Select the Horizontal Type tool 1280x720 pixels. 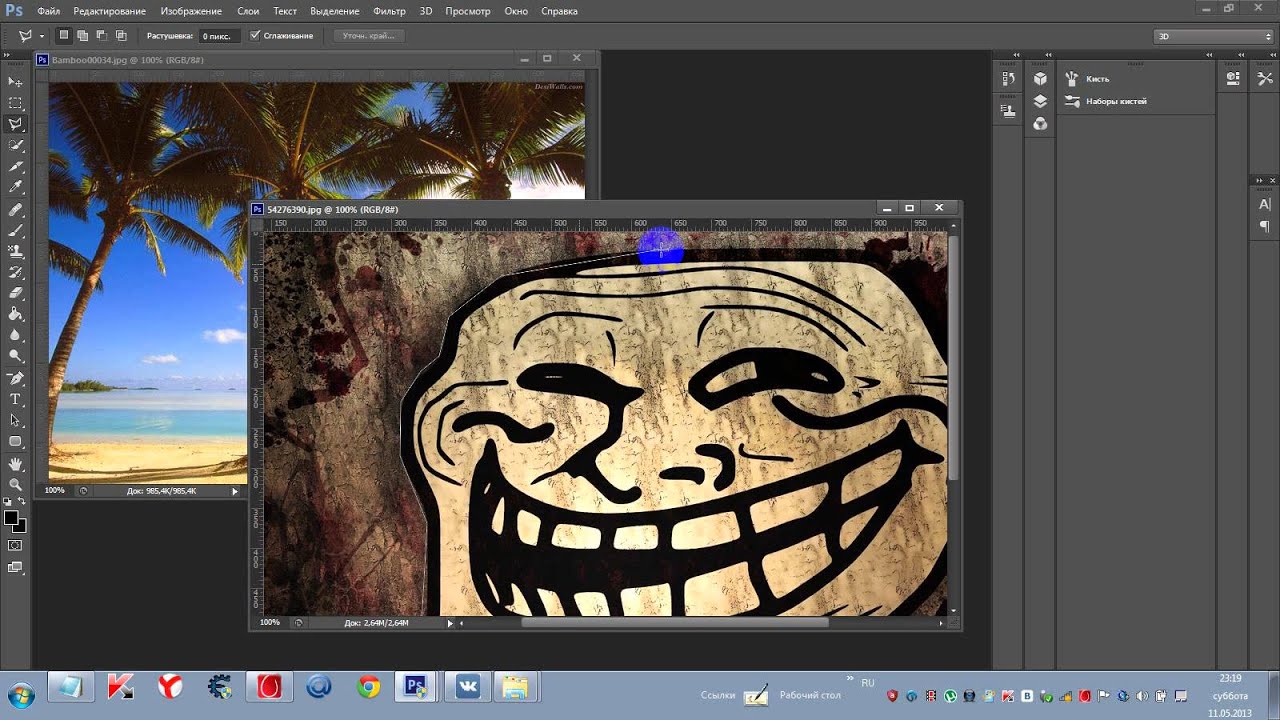(x=15, y=400)
